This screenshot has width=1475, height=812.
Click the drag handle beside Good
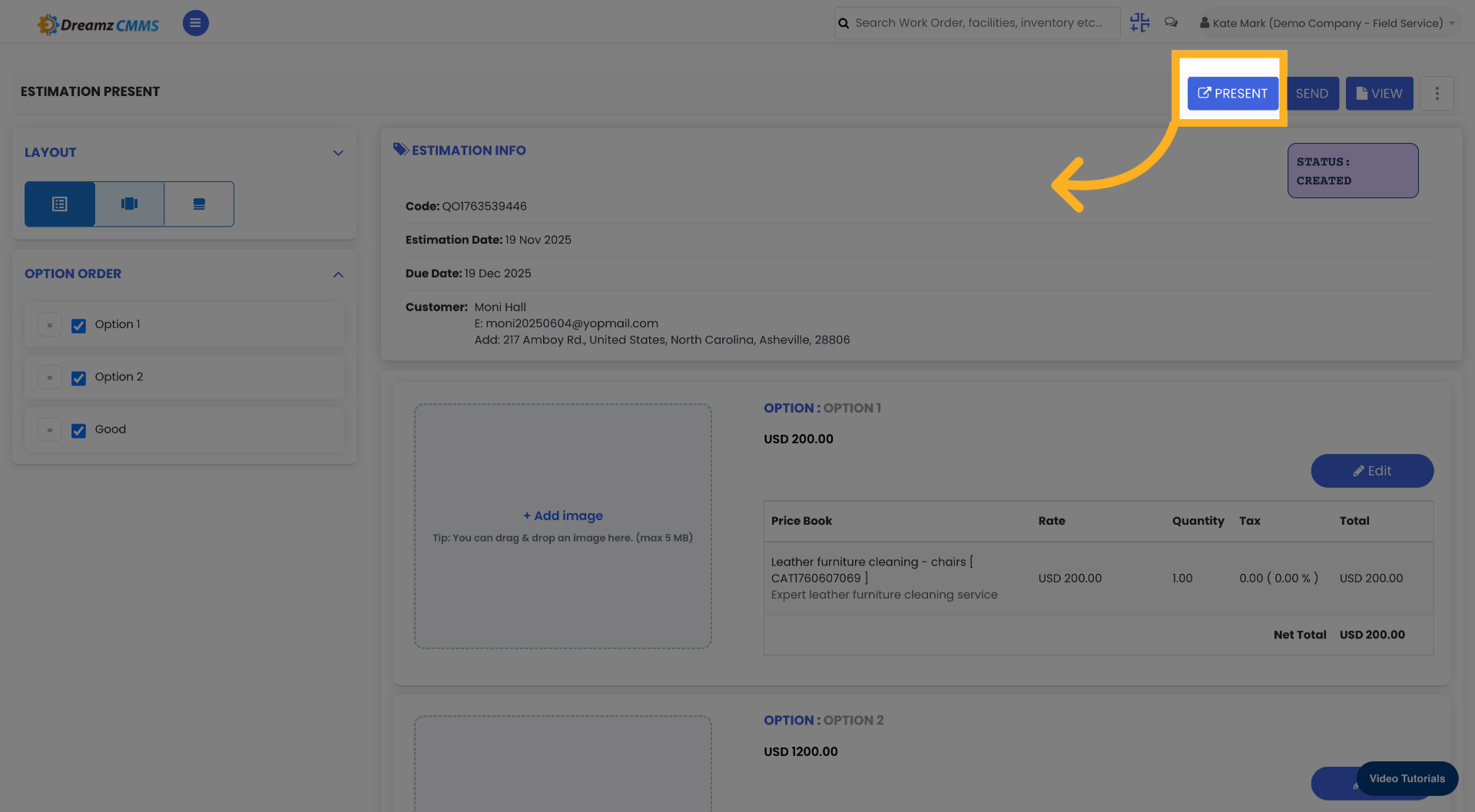click(x=50, y=429)
